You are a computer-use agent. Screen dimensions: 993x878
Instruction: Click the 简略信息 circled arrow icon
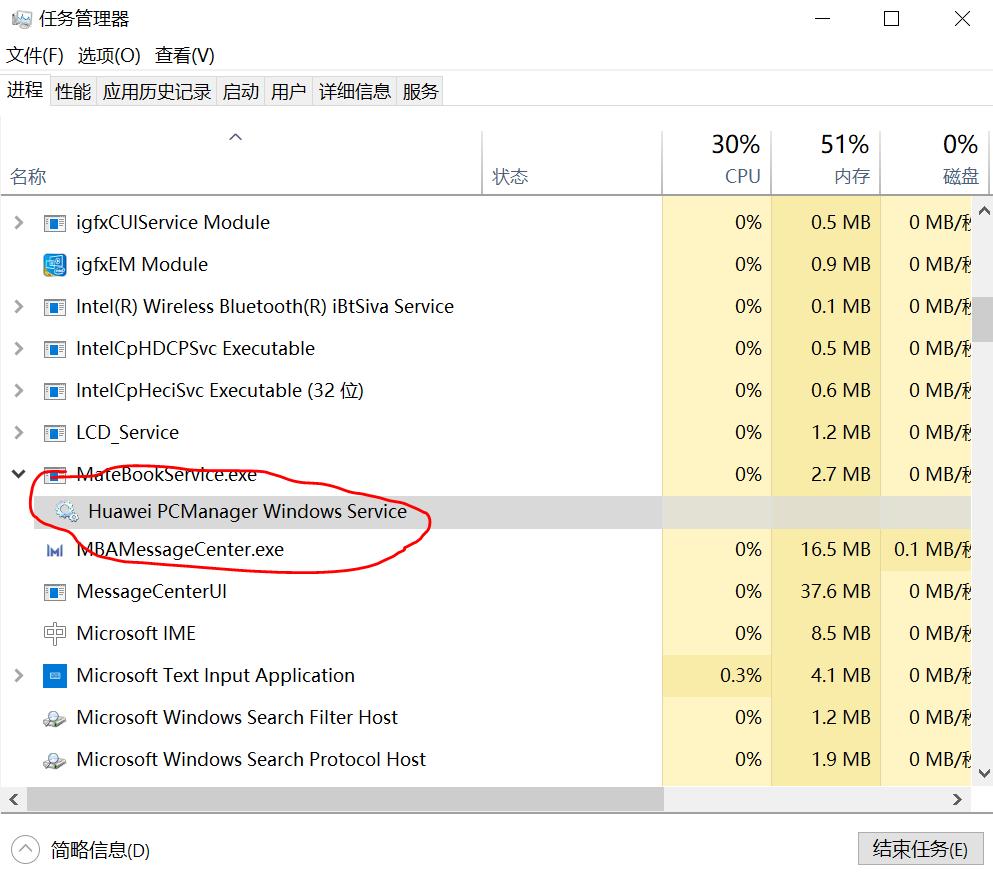click(25, 849)
